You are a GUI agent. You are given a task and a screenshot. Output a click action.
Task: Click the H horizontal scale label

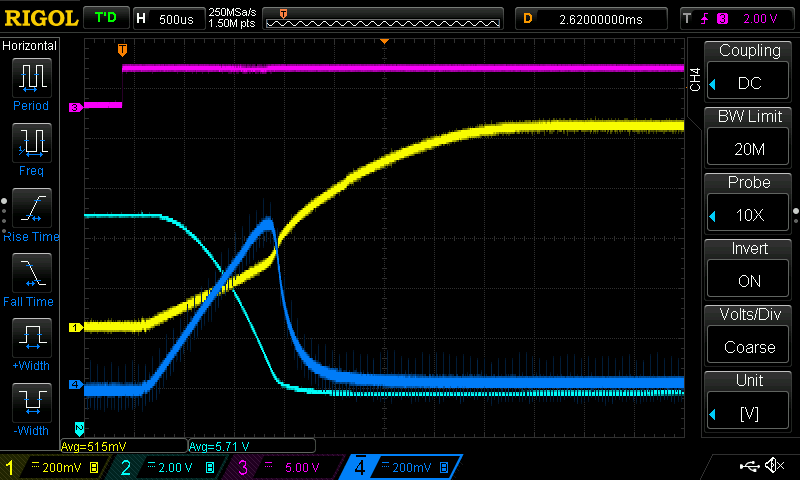click(x=141, y=19)
